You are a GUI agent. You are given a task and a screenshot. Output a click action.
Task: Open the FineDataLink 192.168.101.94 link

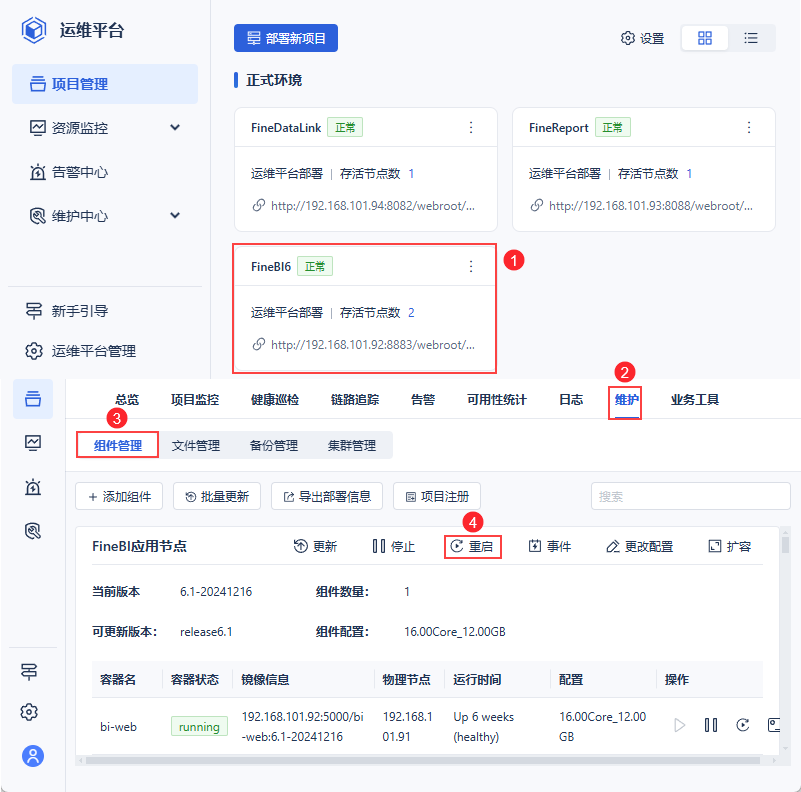[x=372, y=205]
